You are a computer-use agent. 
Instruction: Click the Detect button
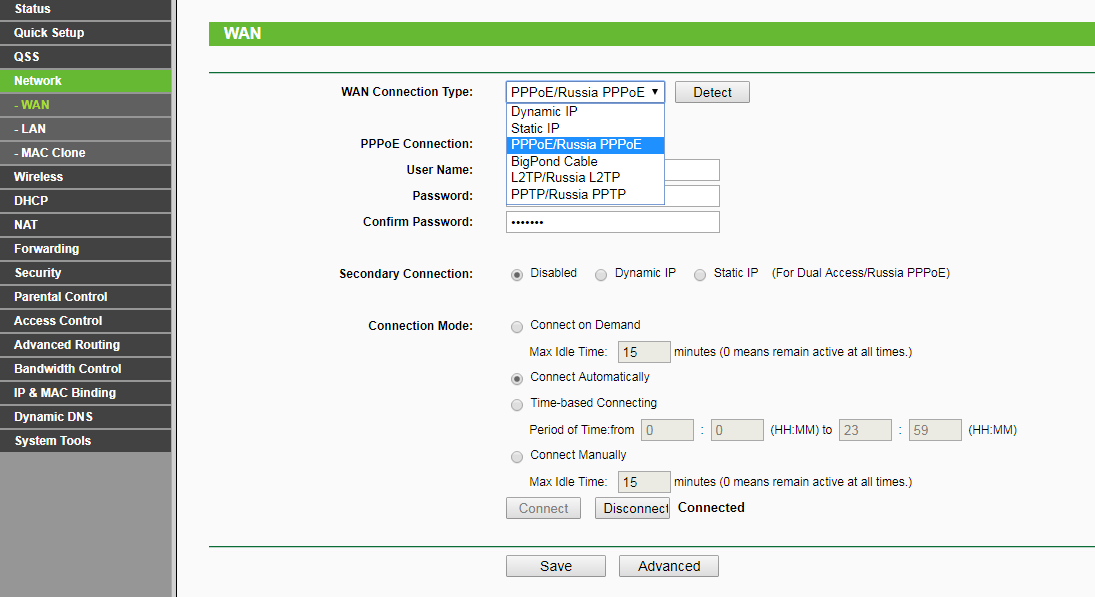[x=712, y=92]
